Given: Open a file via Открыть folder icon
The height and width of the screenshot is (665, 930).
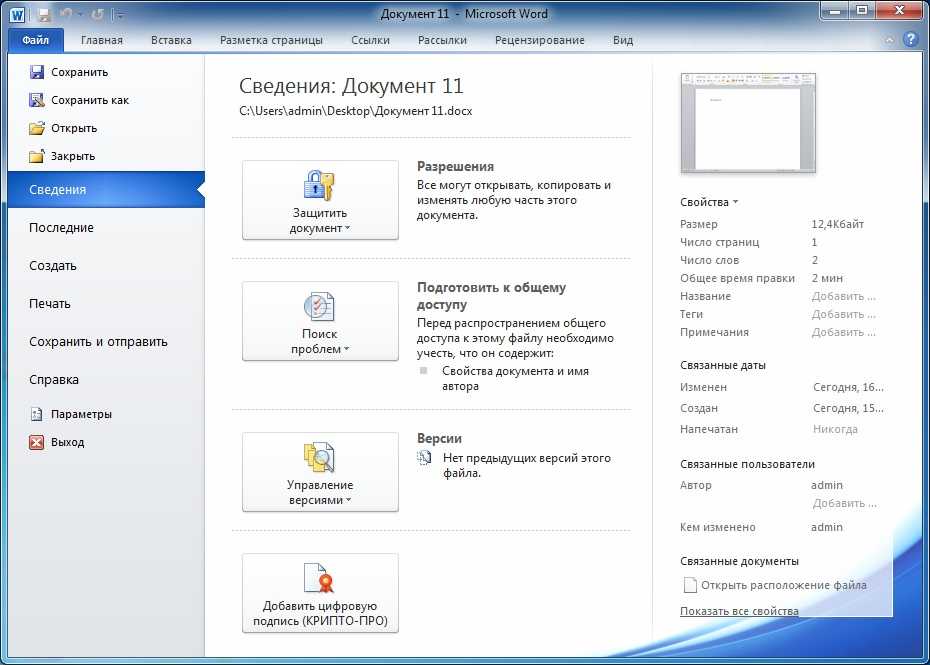Looking at the screenshot, I should tap(37, 128).
